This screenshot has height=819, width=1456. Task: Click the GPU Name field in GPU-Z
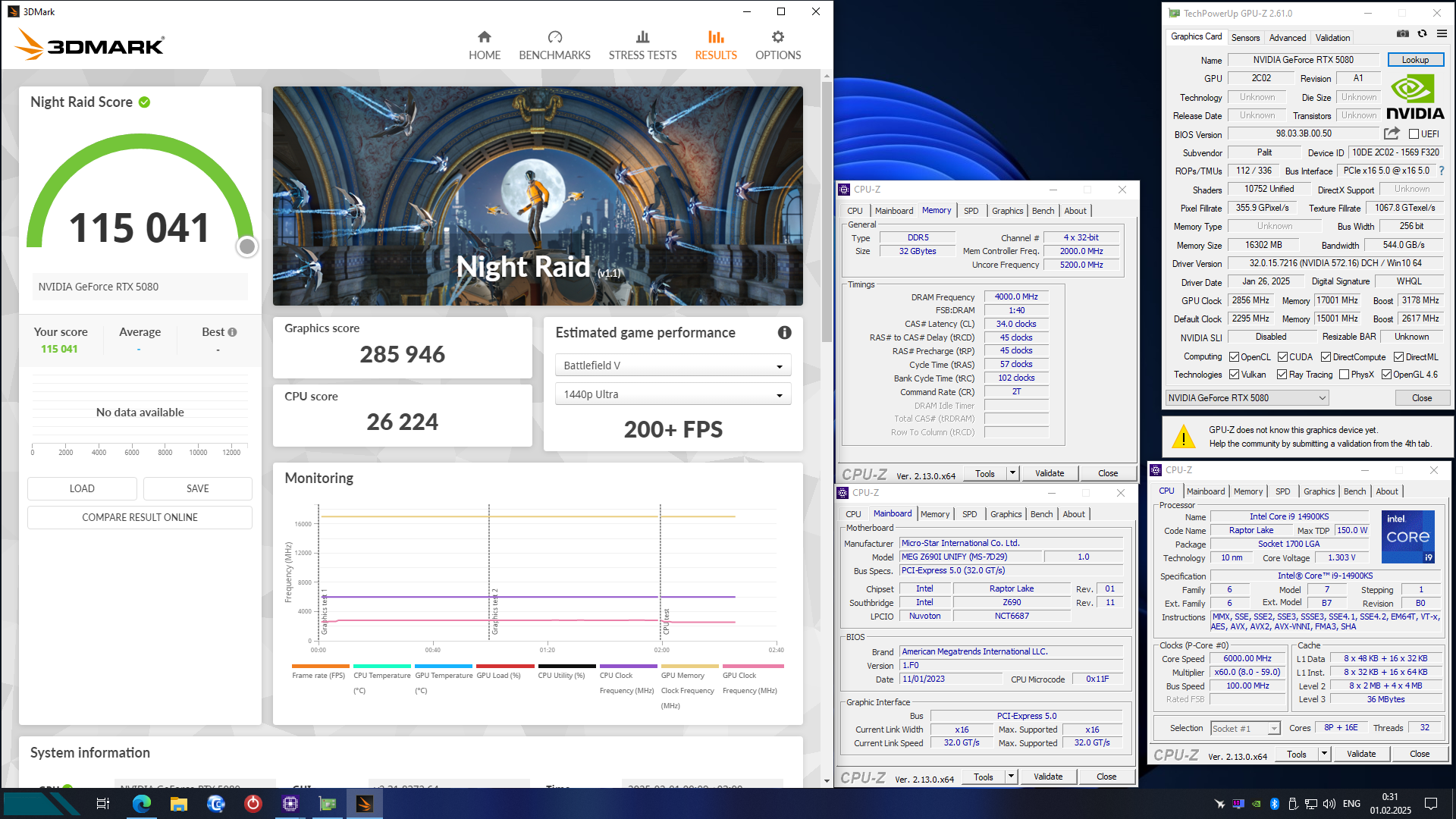pyautogui.click(x=1303, y=60)
